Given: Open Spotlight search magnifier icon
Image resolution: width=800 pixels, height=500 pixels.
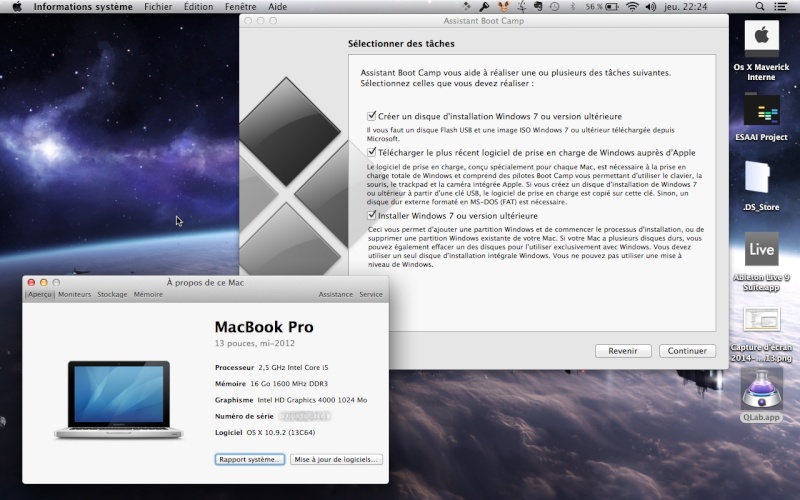Looking at the screenshot, I should click(x=760, y=7).
